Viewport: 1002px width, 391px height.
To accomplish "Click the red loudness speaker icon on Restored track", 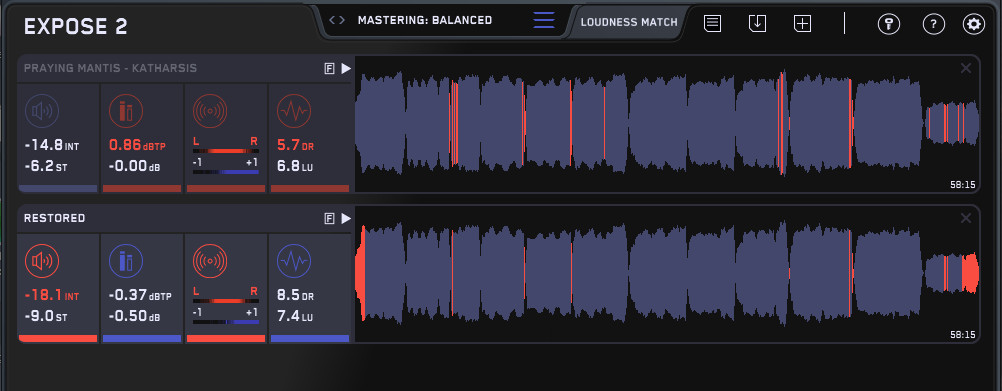I will (42, 261).
